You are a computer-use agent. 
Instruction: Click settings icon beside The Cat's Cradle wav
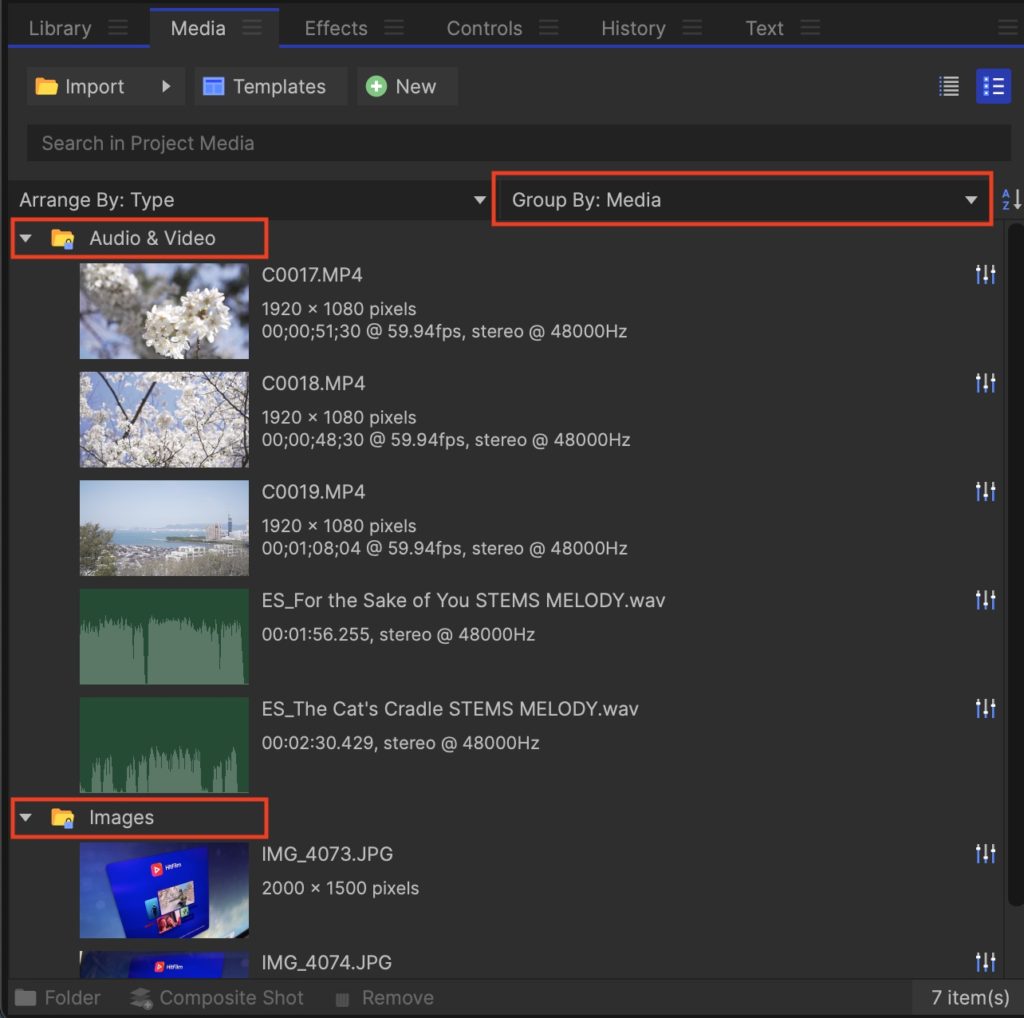[x=985, y=708]
